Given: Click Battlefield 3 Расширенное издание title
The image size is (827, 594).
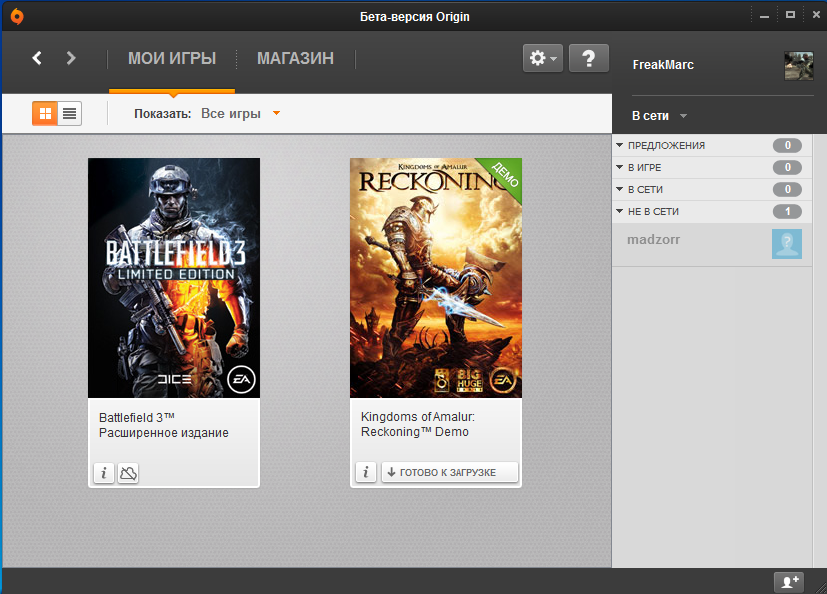Looking at the screenshot, I should point(164,425).
